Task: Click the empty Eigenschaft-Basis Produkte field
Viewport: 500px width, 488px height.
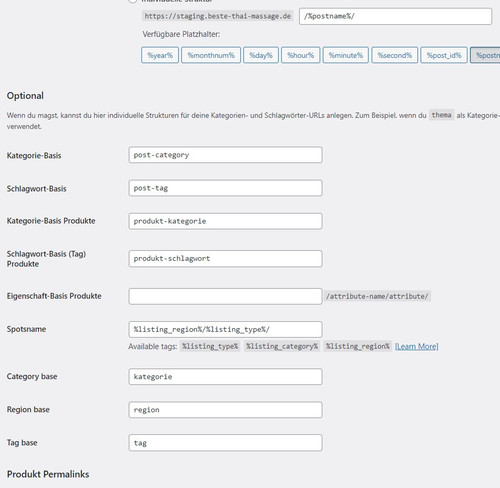Action: click(x=225, y=296)
